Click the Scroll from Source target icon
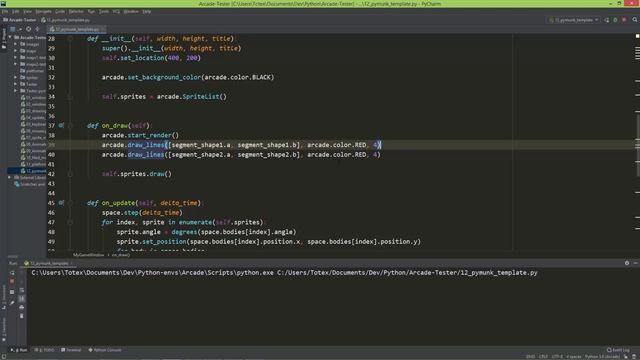The width and height of the screenshot is (640, 360). 29,29
